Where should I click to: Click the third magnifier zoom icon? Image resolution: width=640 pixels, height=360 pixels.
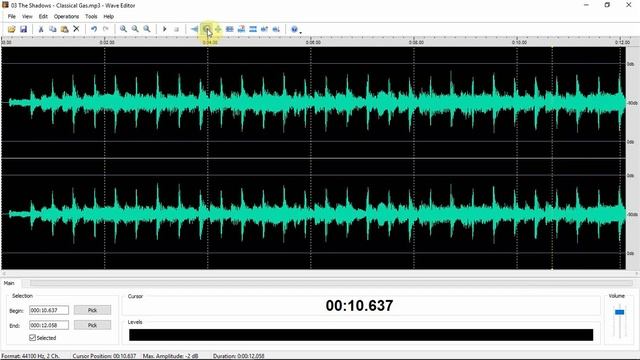147,29
